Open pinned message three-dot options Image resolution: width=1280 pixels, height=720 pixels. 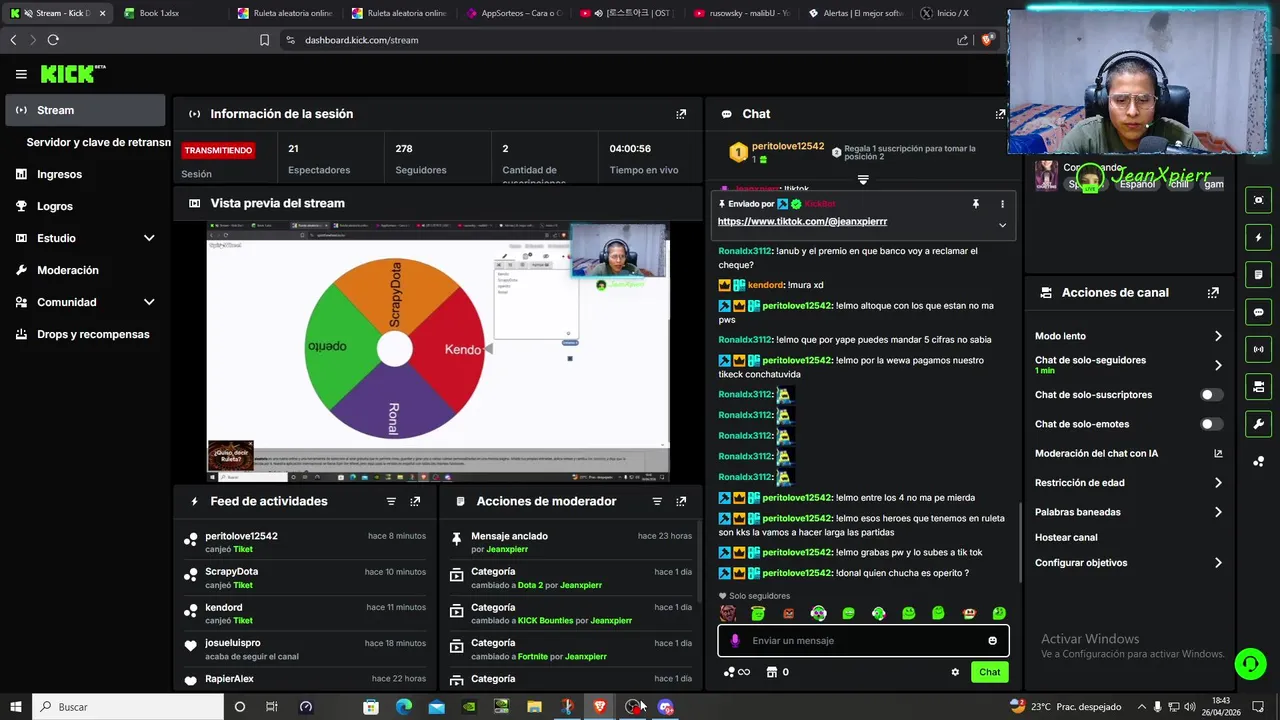(1002, 204)
